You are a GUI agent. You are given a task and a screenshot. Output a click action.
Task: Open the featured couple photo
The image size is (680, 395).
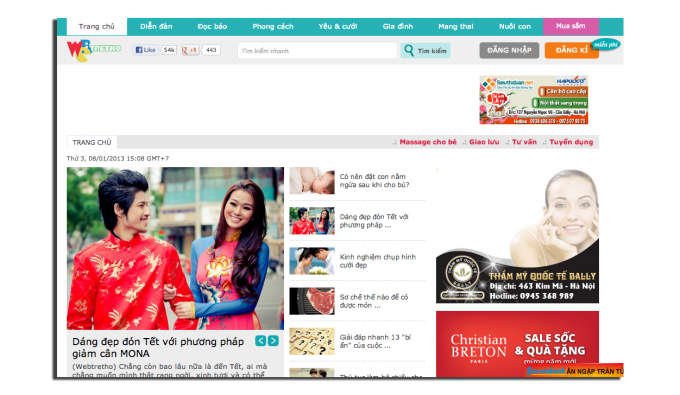coord(175,248)
